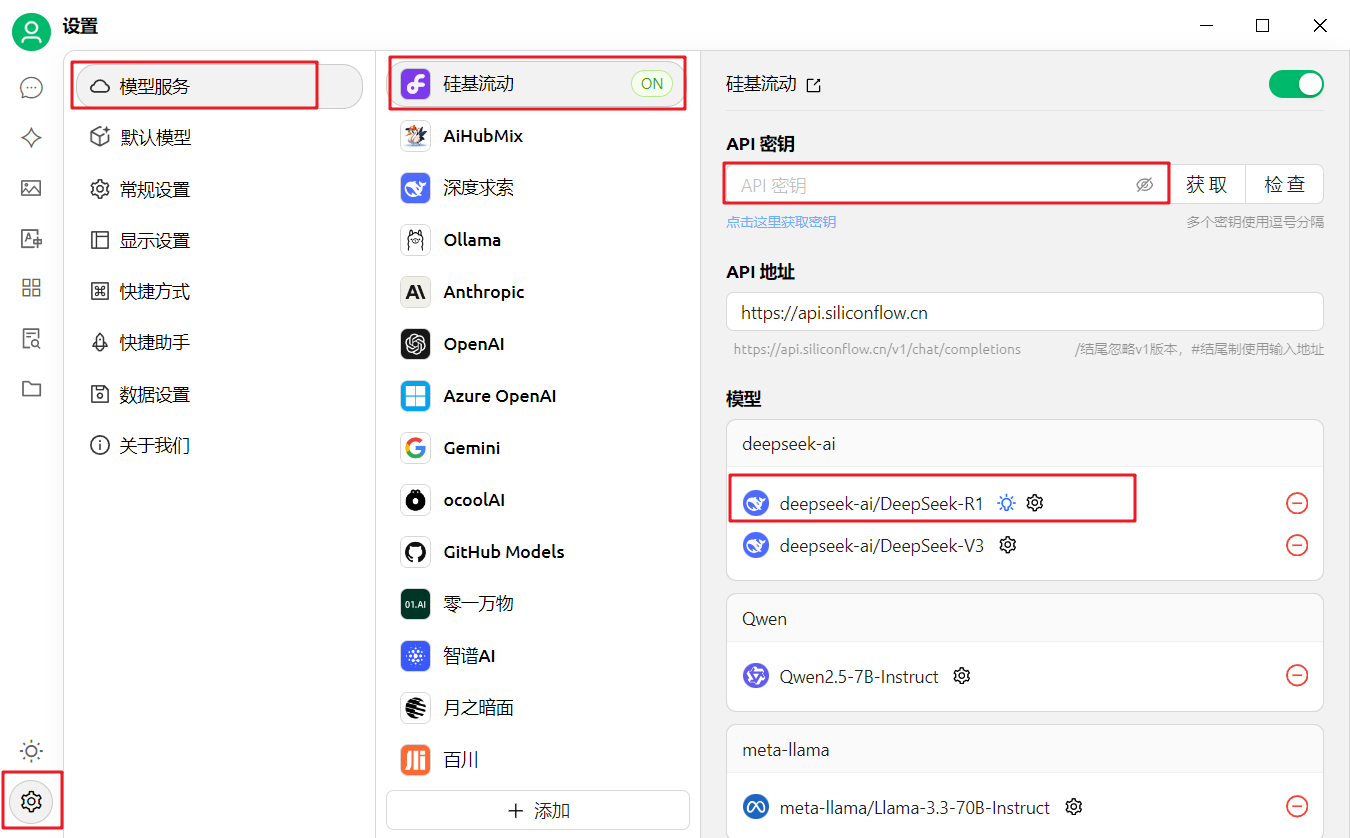This screenshot has height=838, width=1350.
Task: Open the translate sidebar icon
Action: point(31,238)
